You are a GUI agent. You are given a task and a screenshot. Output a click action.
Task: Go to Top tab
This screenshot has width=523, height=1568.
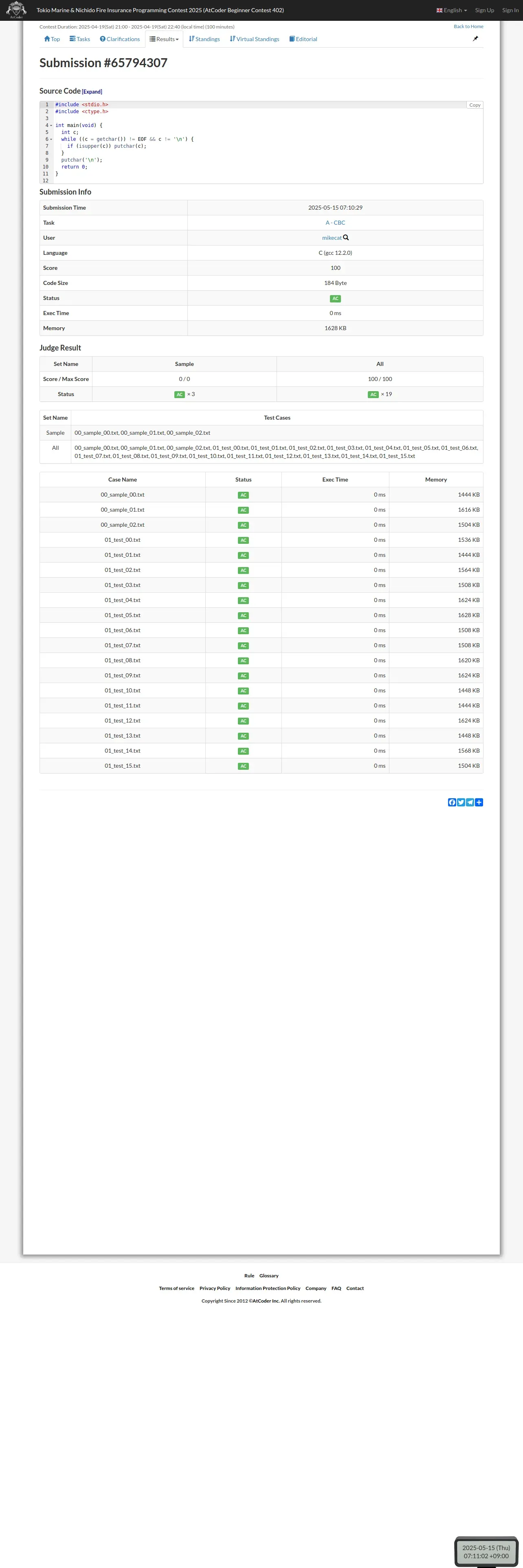[x=52, y=39]
